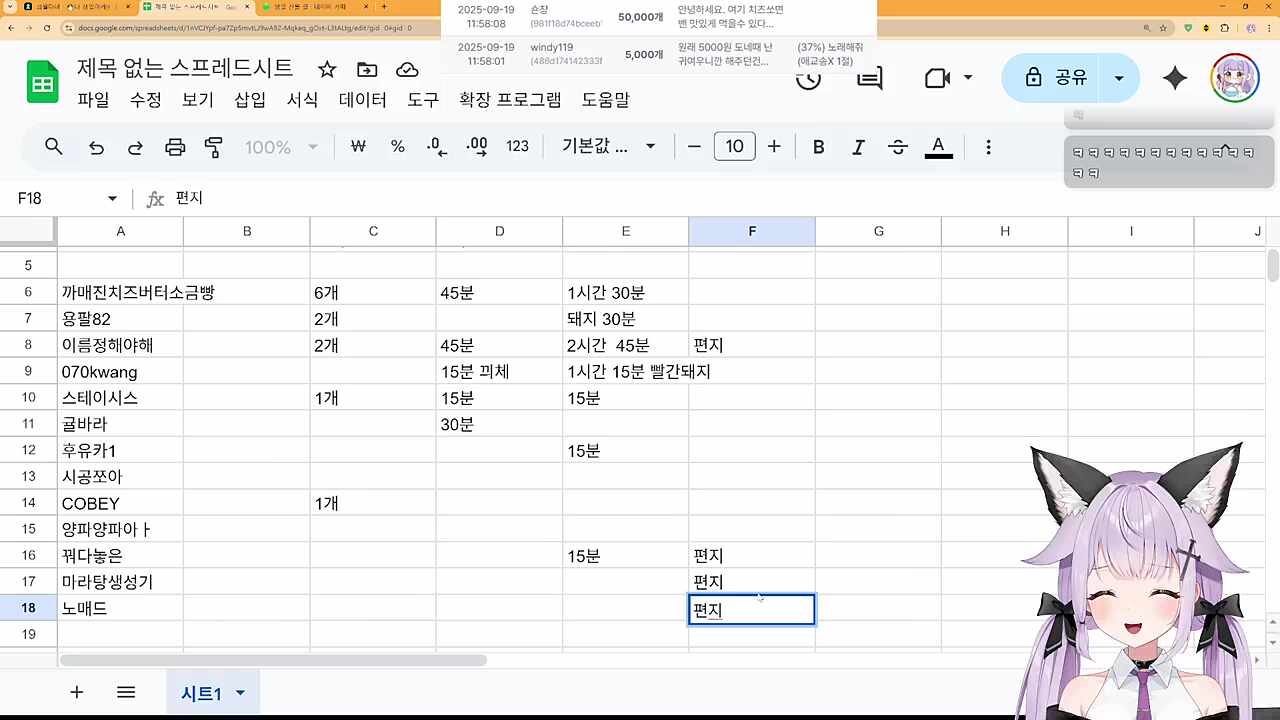Print the spreadsheet
The height and width of the screenshot is (720, 1280).
click(175, 147)
